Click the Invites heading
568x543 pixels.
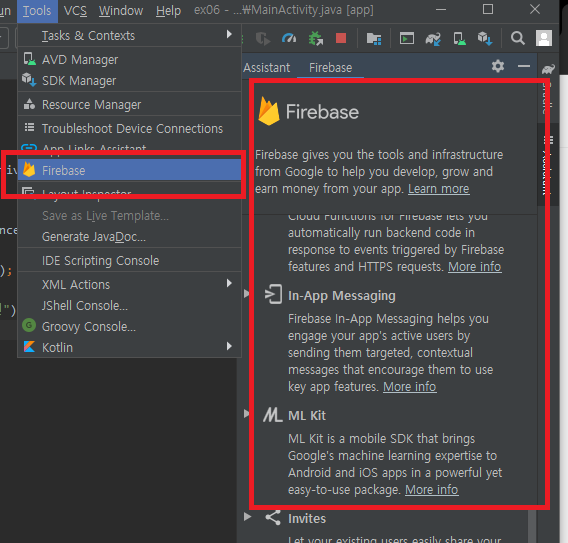(307, 518)
